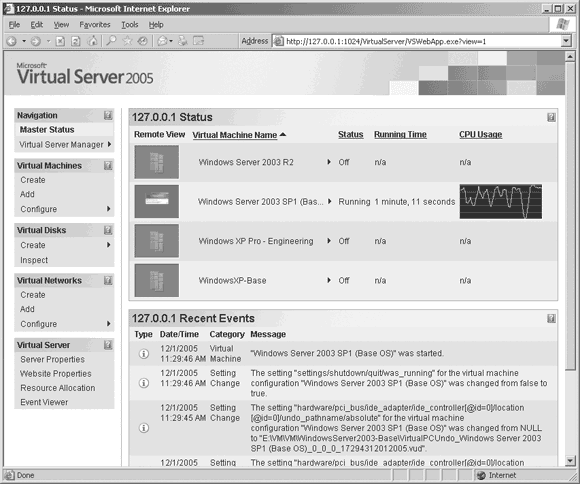The width and height of the screenshot is (580, 484).
Task: Open help icon in Virtual Disks panel header
Action: click(x=108, y=230)
